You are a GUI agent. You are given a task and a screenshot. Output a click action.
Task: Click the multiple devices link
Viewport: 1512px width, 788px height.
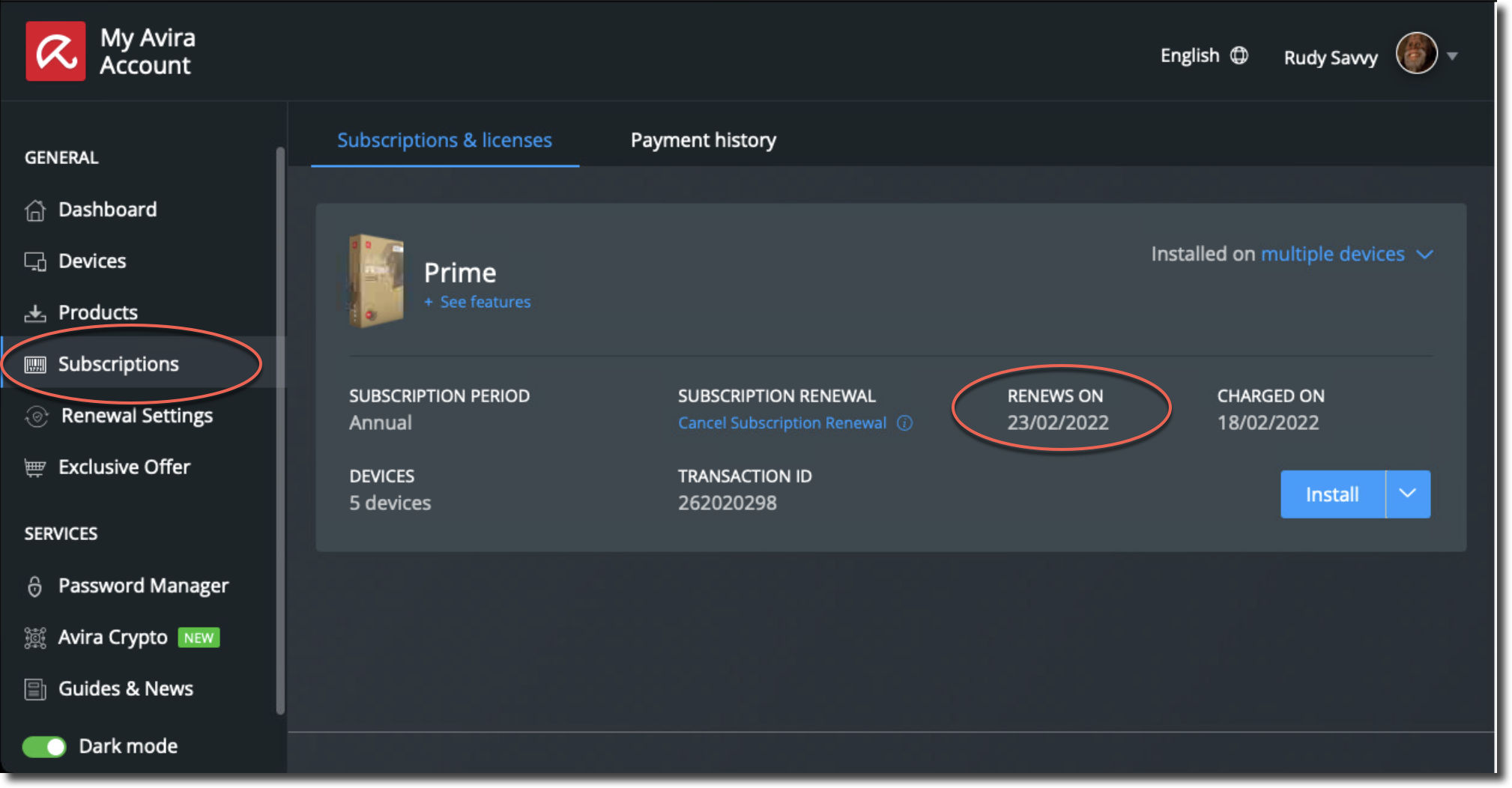click(1332, 254)
